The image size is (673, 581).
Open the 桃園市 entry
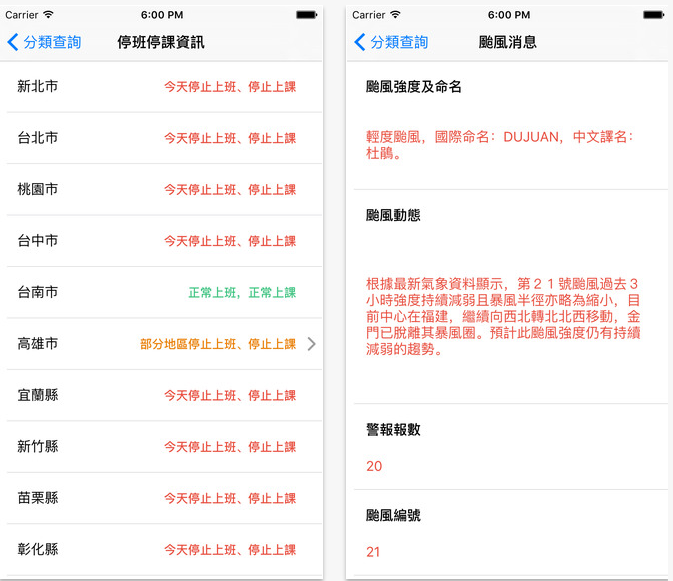[x=162, y=189]
